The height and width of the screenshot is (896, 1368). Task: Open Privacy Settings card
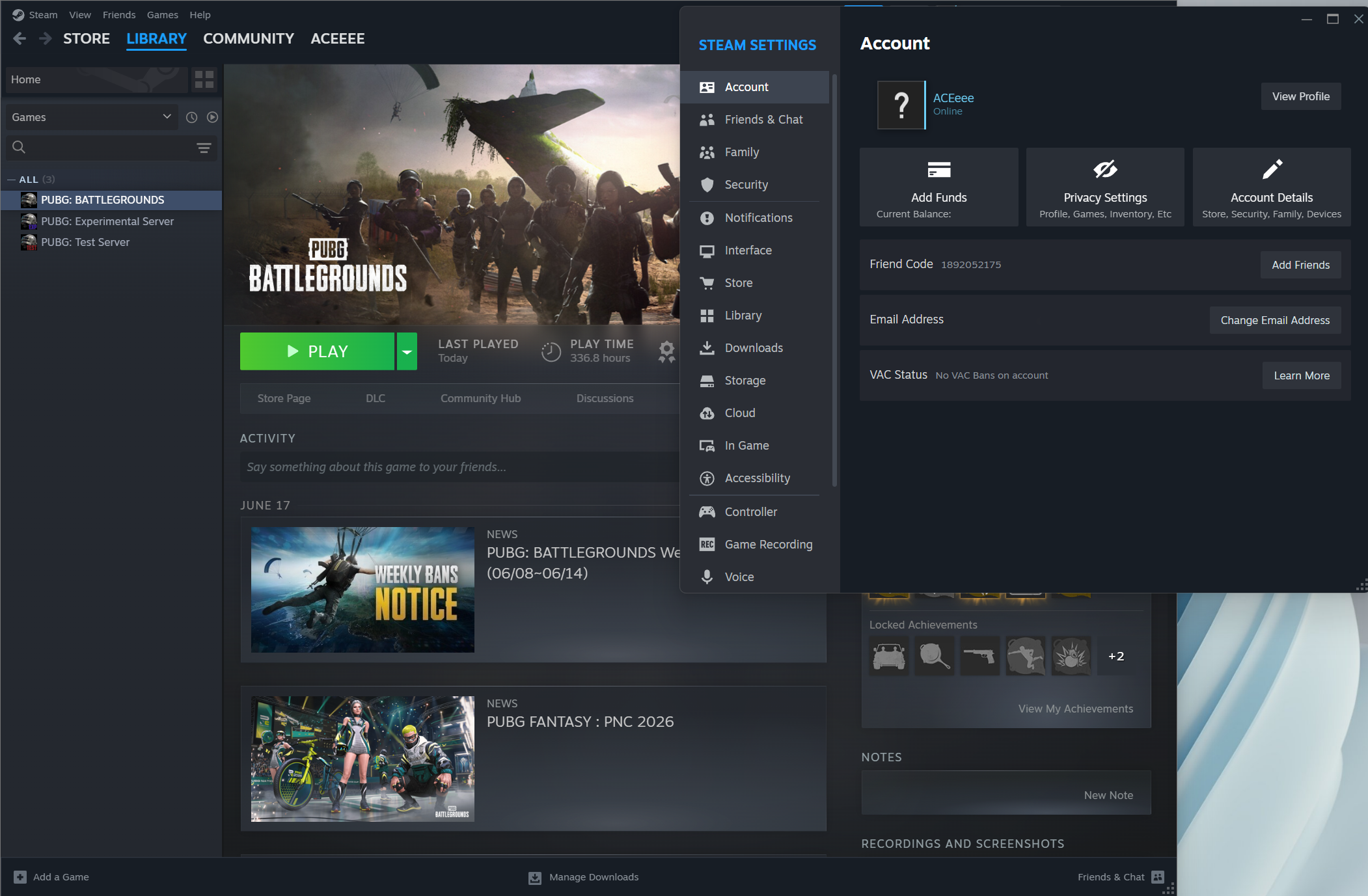[1105, 187]
